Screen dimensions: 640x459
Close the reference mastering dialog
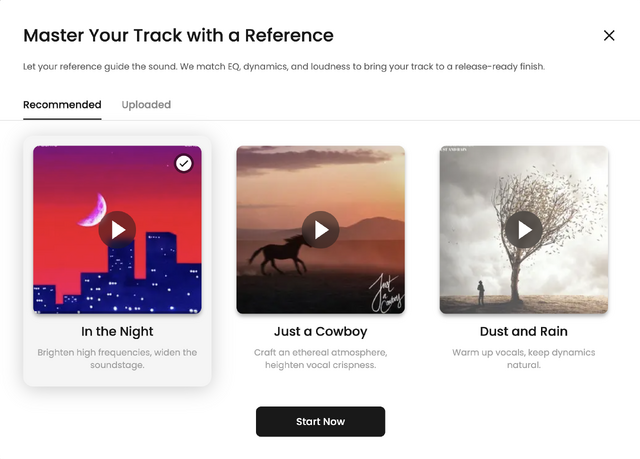coord(609,36)
